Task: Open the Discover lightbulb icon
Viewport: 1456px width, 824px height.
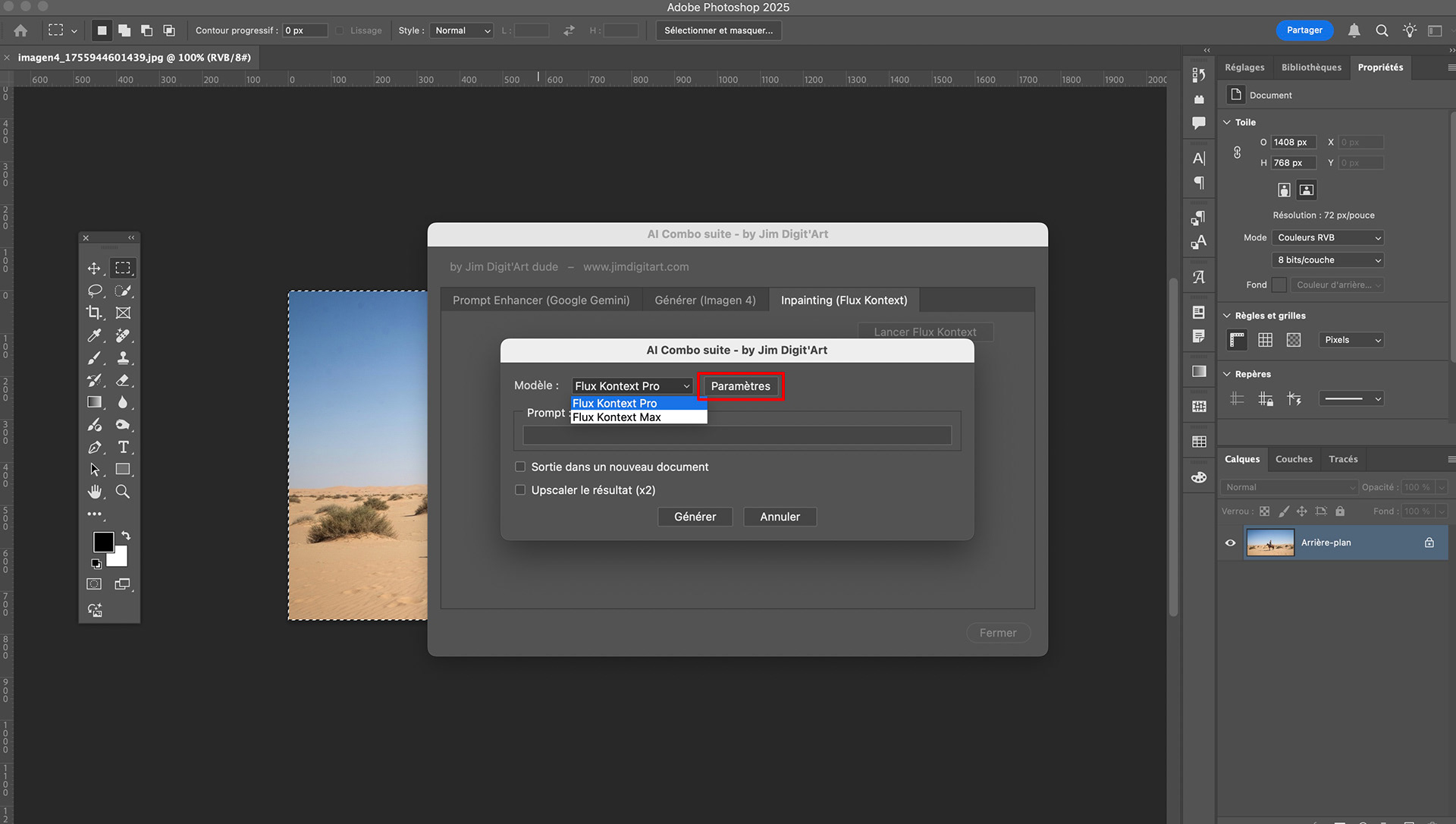Action: tap(1409, 30)
